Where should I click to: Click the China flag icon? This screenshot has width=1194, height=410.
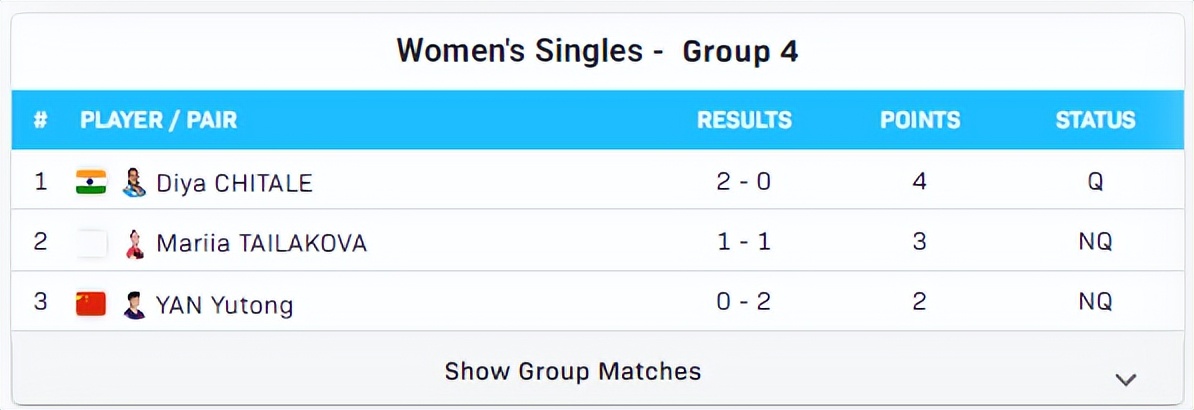click(91, 303)
